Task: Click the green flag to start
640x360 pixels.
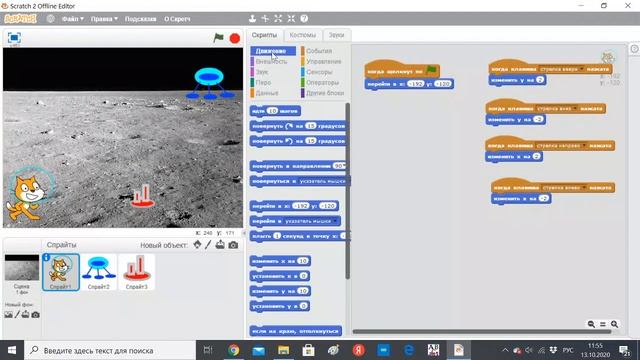Action: [x=218, y=38]
